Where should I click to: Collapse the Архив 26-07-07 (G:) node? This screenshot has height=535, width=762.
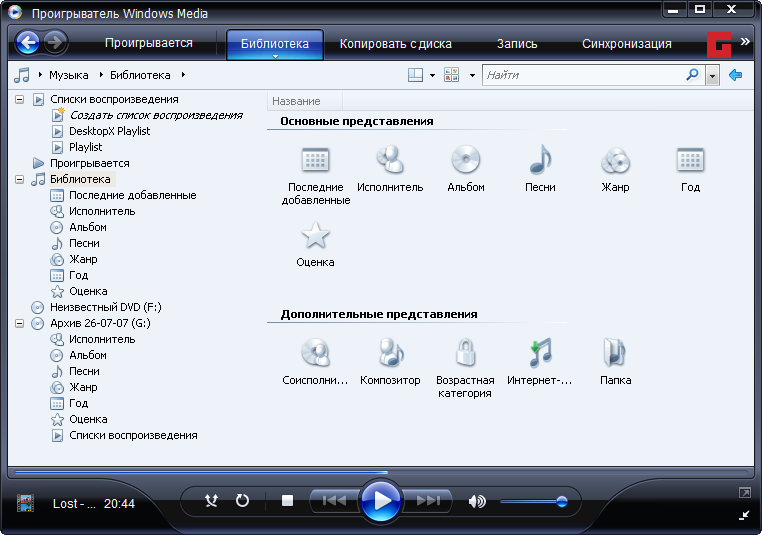[x=19, y=323]
